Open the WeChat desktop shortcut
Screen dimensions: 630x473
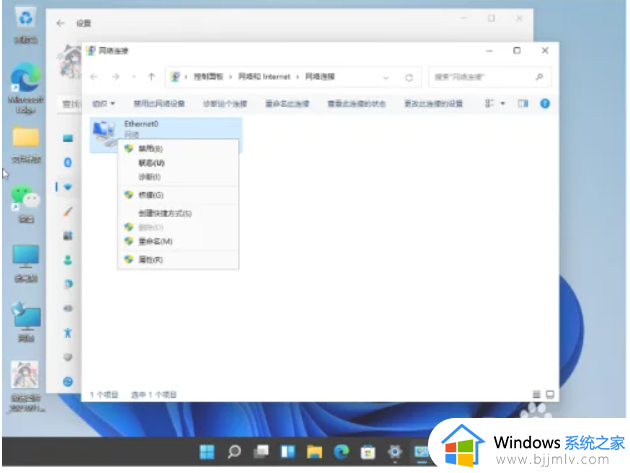point(26,204)
